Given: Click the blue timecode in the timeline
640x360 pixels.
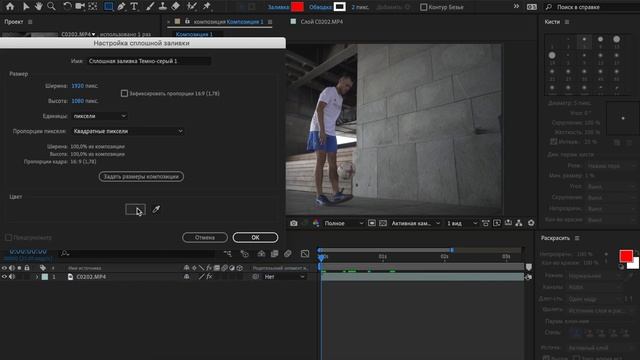Looking at the screenshot, I should tap(28, 252).
